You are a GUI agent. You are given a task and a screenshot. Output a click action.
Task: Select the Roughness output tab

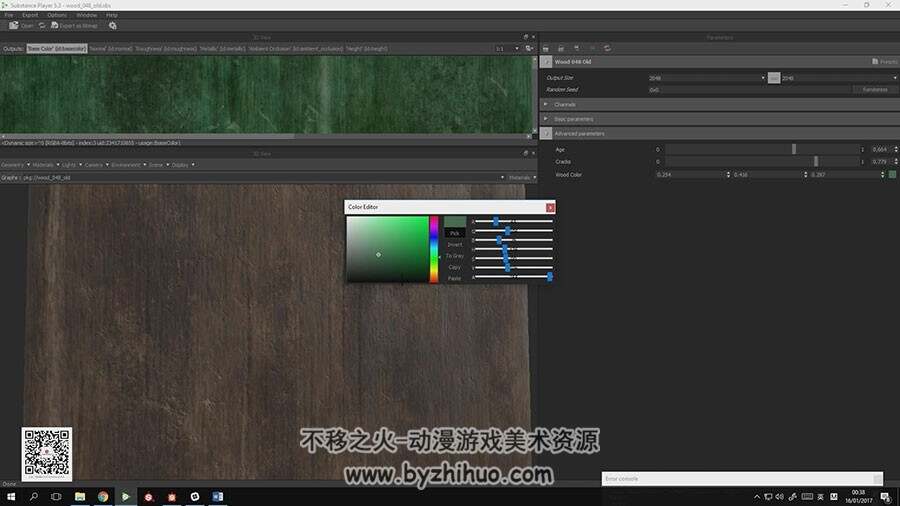click(x=166, y=49)
